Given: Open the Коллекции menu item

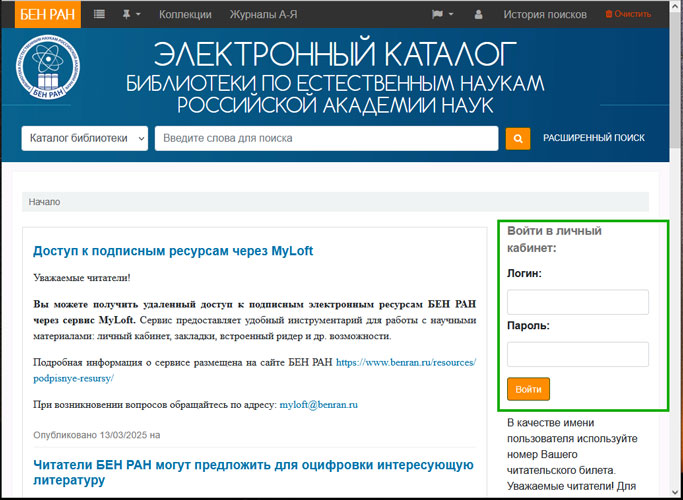Looking at the screenshot, I should tap(185, 14).
